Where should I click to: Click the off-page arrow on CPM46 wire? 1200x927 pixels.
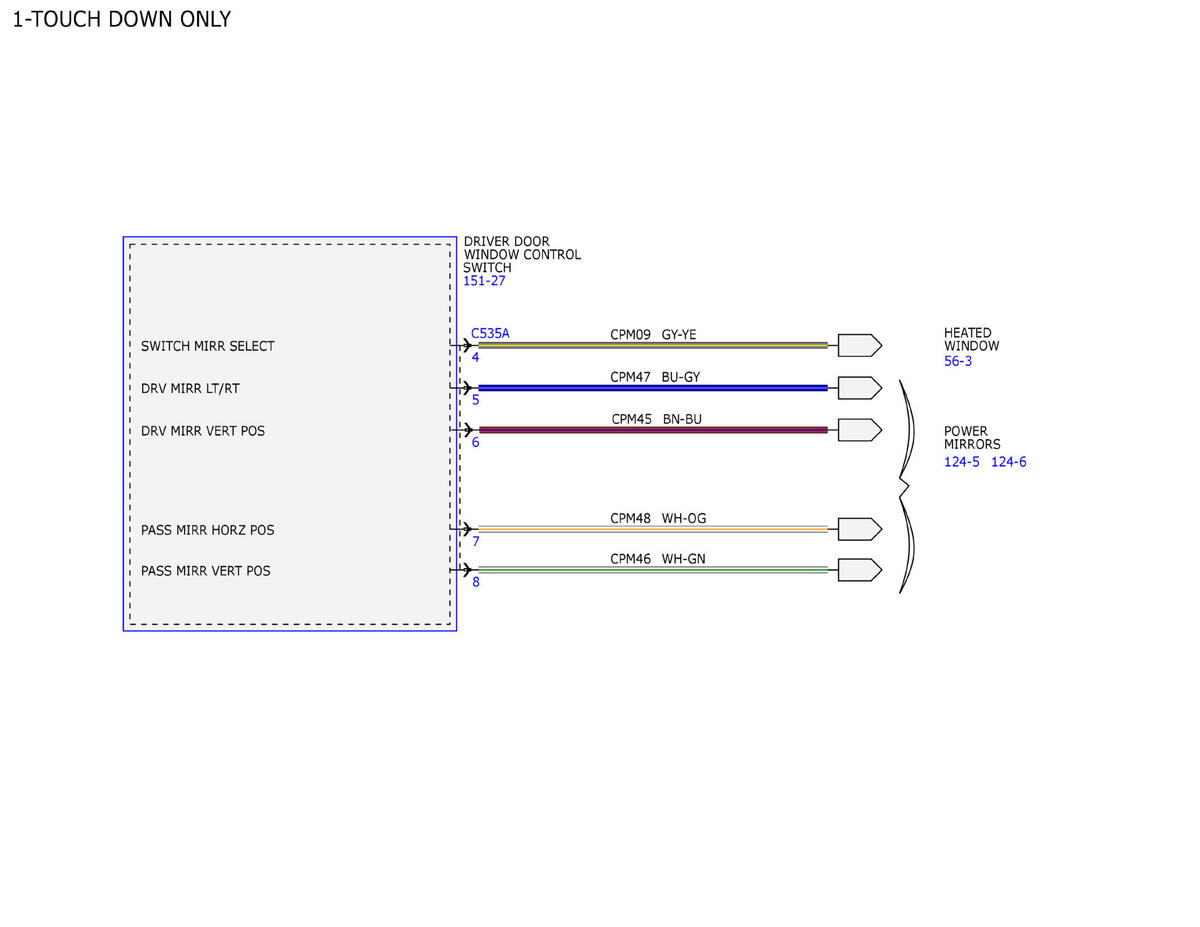pyautogui.click(x=860, y=570)
